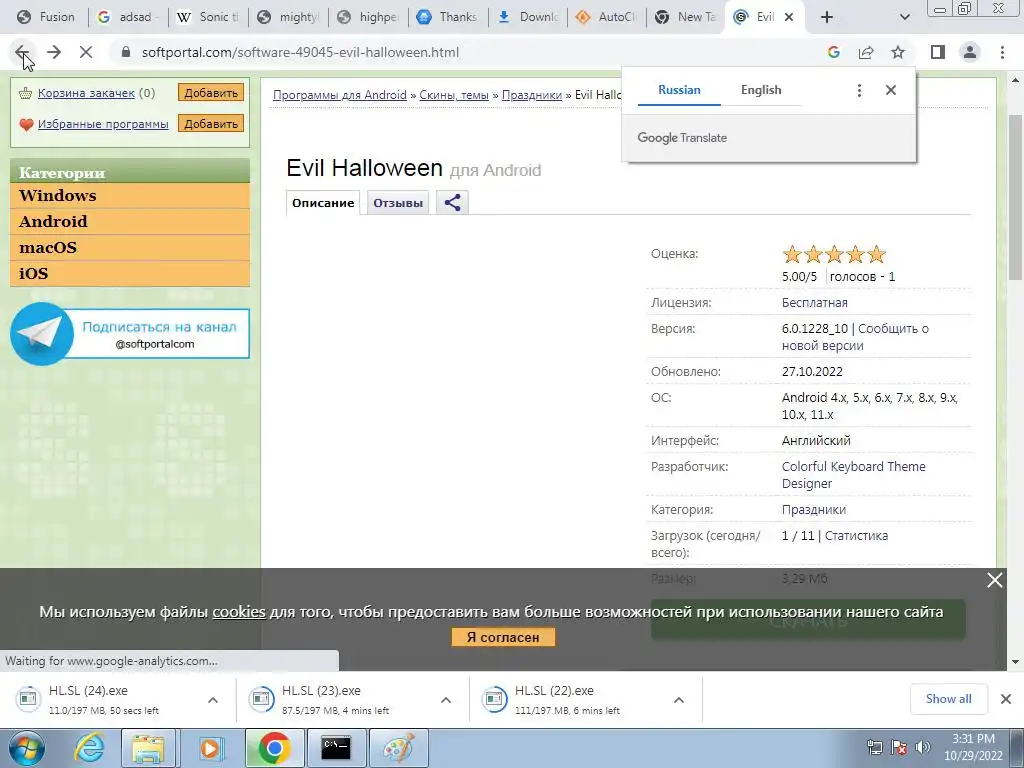Go forward with the browser forward arrow
This screenshot has width=1024, height=768.
tap(54, 52)
